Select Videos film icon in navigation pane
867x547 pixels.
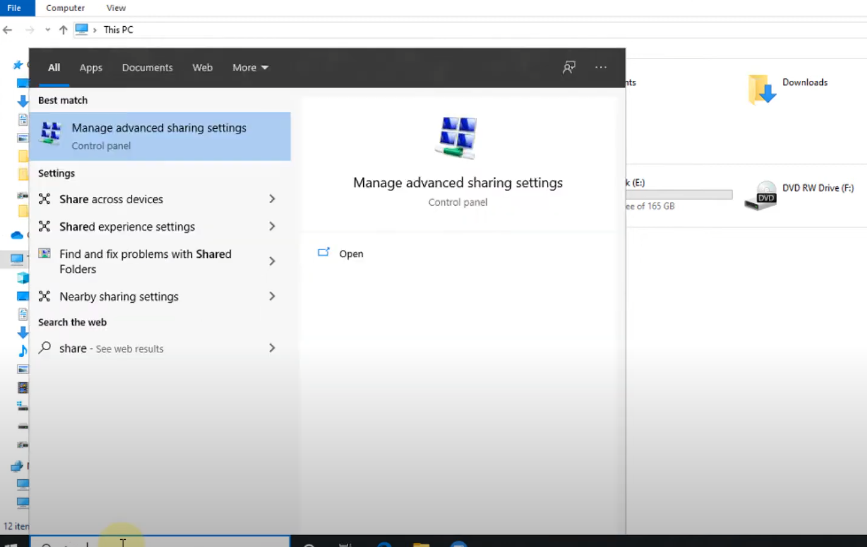[23, 387]
